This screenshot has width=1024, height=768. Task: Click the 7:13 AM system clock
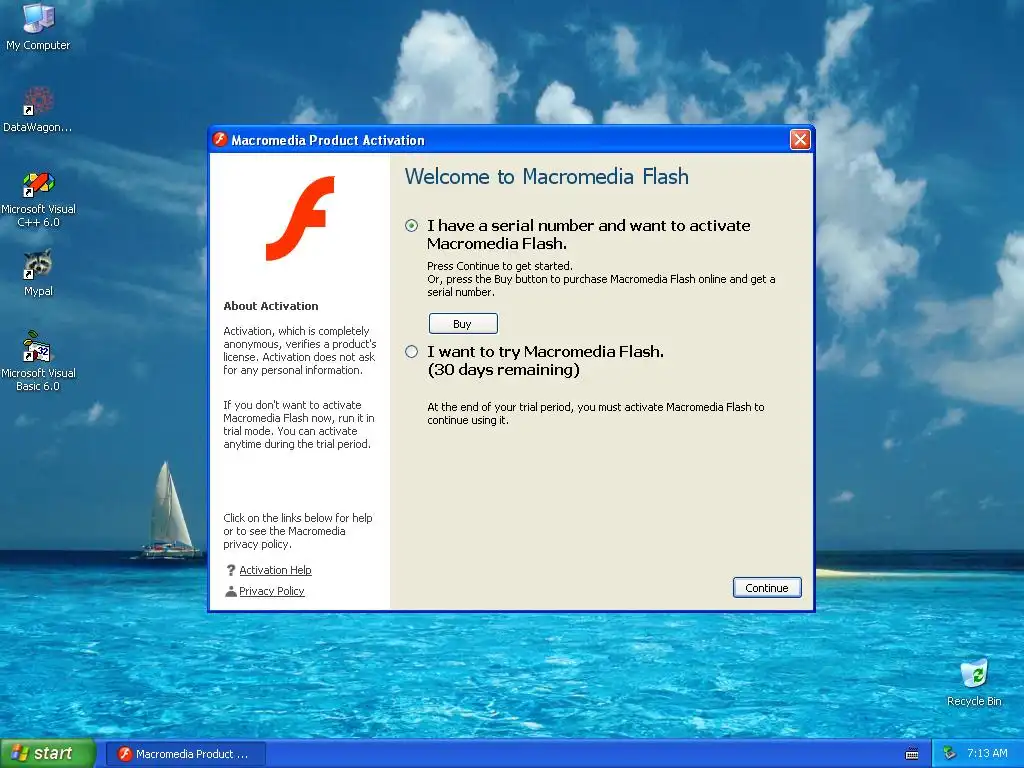click(x=987, y=753)
